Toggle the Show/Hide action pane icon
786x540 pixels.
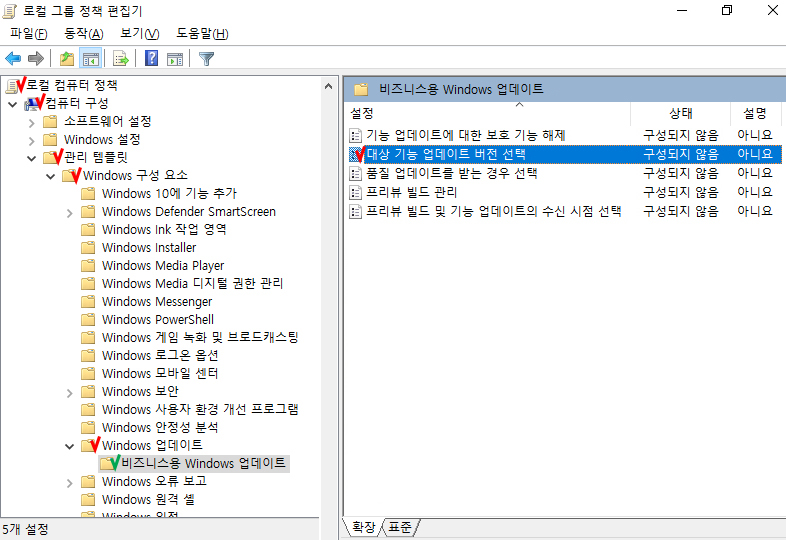[x=175, y=59]
